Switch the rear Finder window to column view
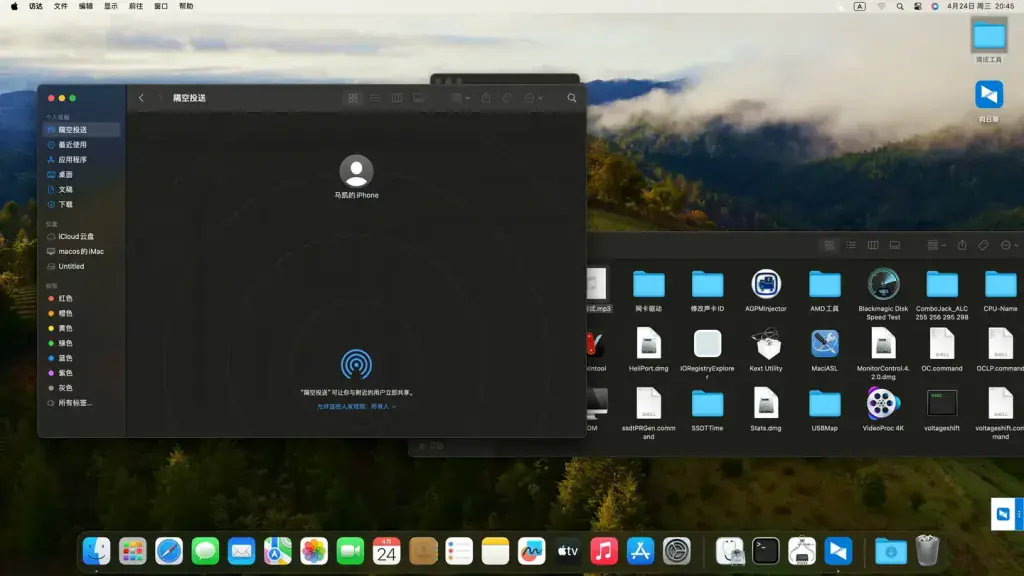This screenshot has height=576, width=1024. pyautogui.click(x=872, y=246)
